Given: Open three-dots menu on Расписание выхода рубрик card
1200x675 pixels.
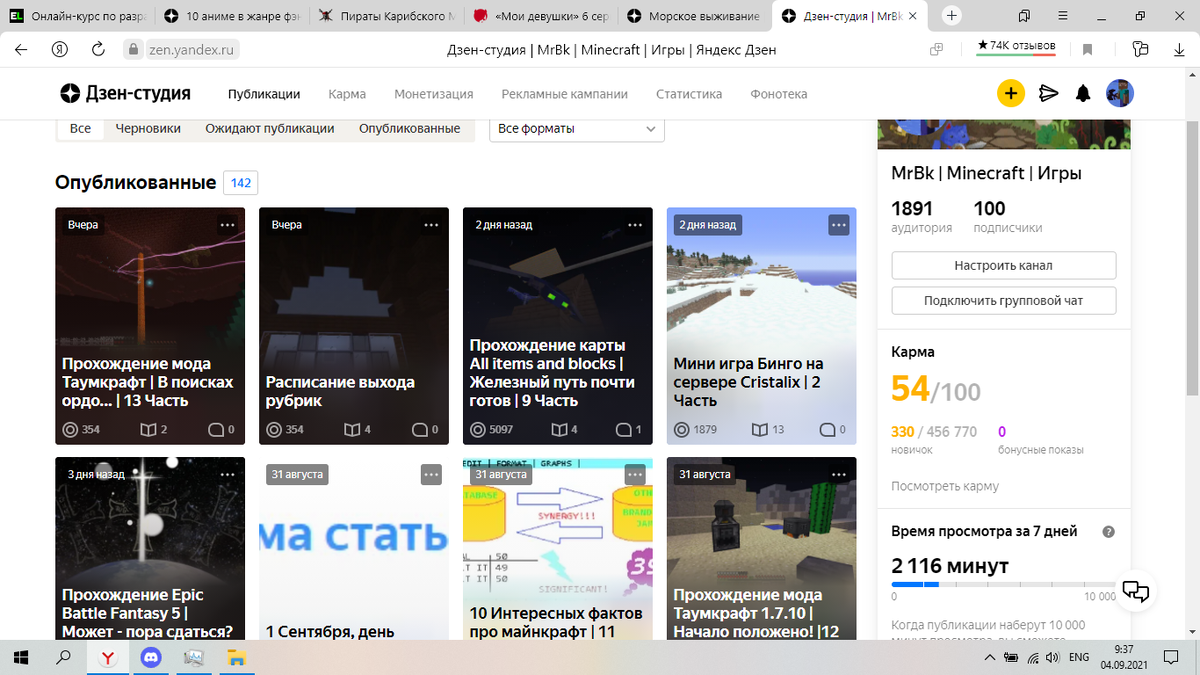Looking at the screenshot, I should (431, 225).
